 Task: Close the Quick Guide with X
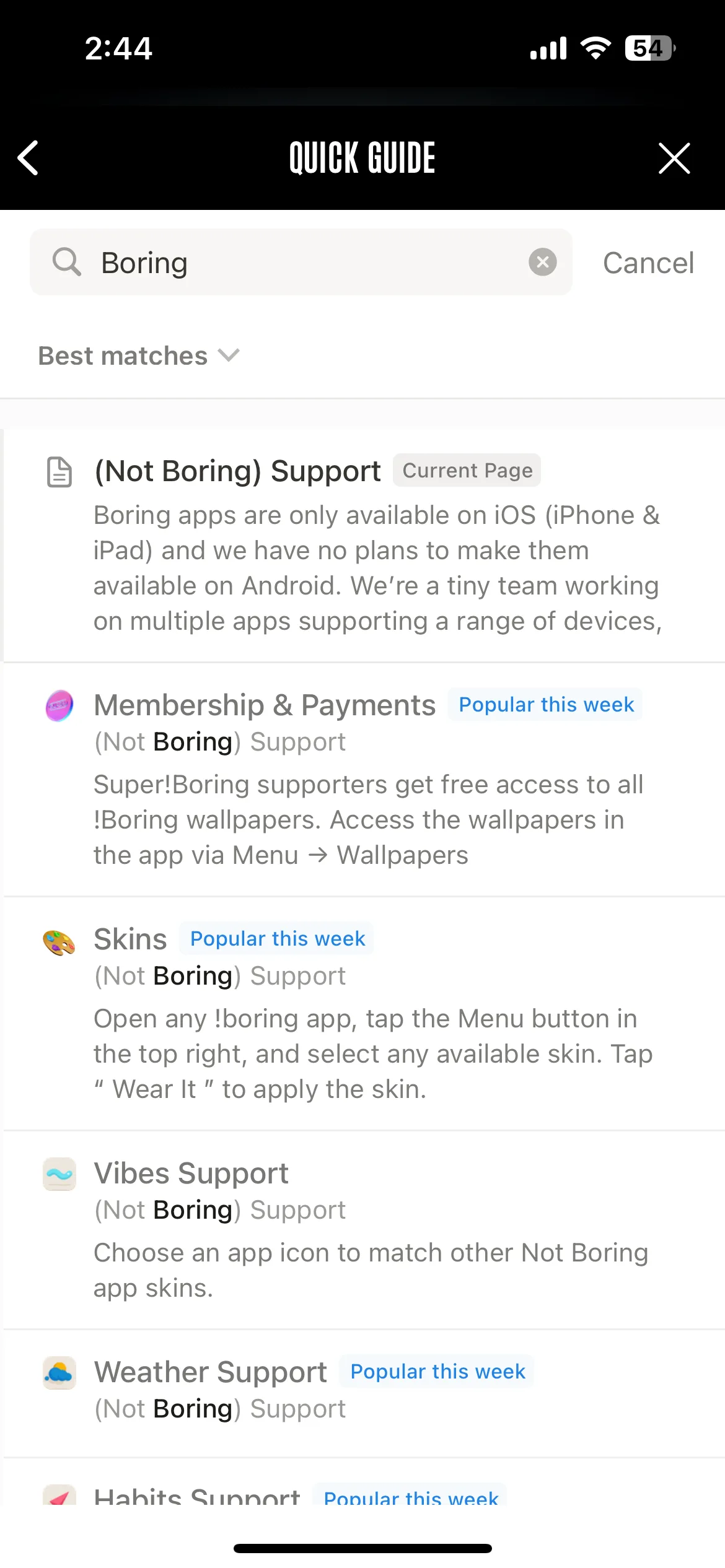(x=674, y=158)
